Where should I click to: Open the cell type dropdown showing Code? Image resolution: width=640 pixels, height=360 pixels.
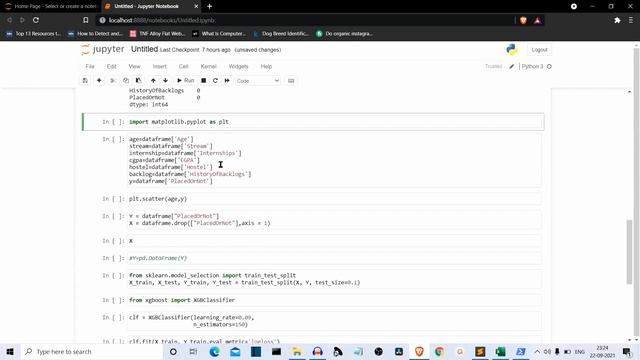258,81
